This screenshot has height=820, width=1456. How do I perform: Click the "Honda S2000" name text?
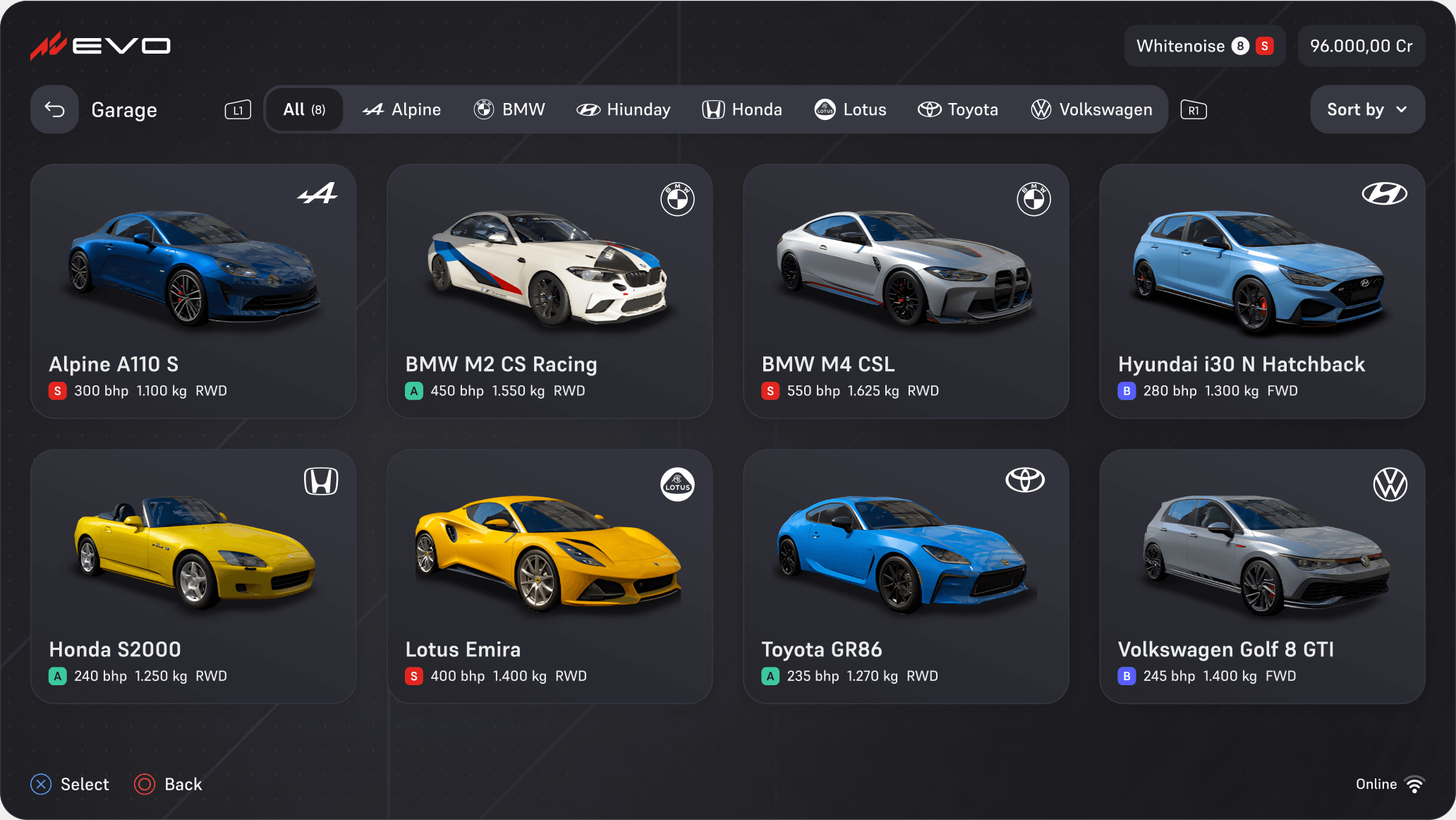(115, 649)
